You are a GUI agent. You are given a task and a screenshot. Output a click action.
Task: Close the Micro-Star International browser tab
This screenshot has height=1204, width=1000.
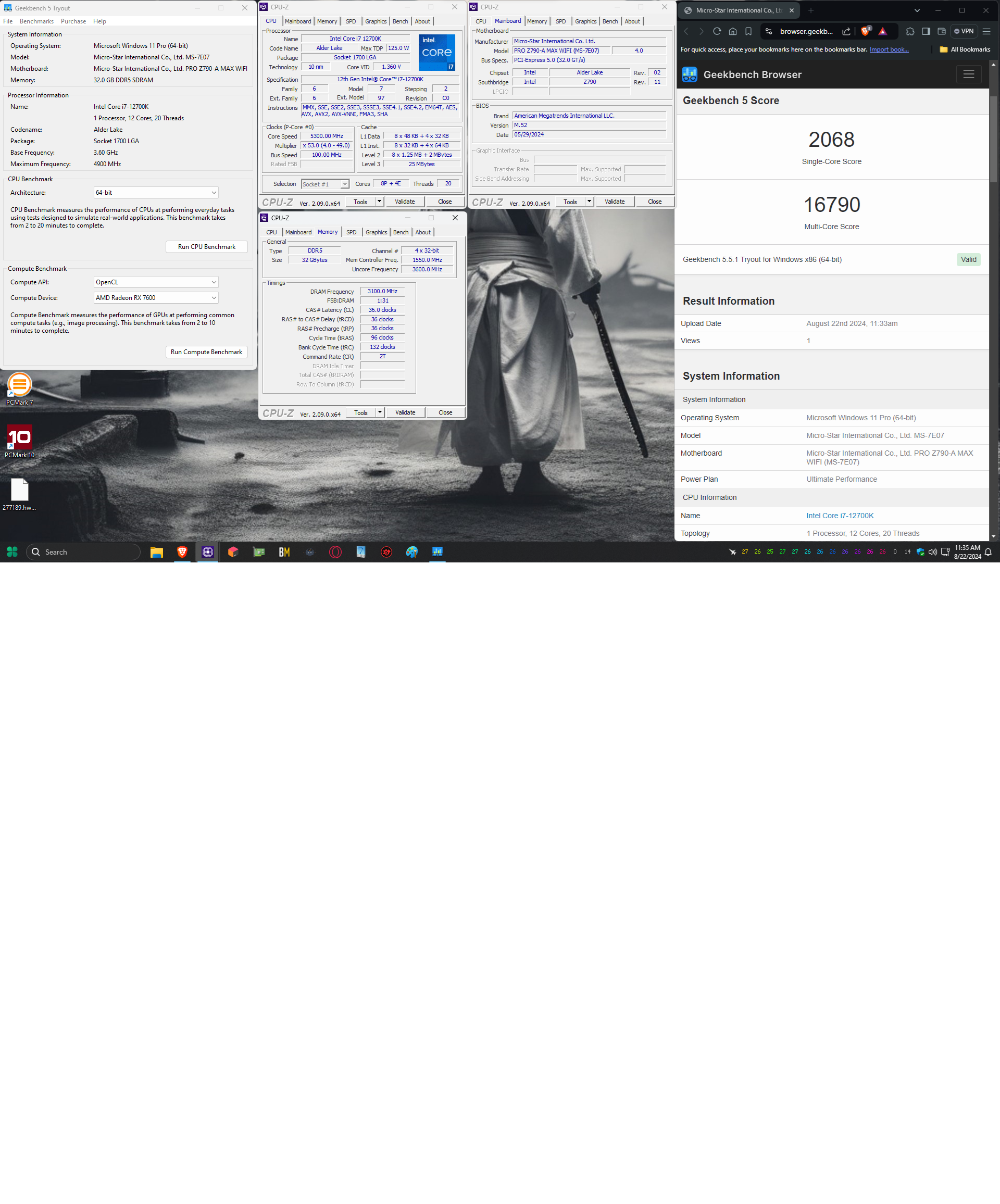click(791, 10)
